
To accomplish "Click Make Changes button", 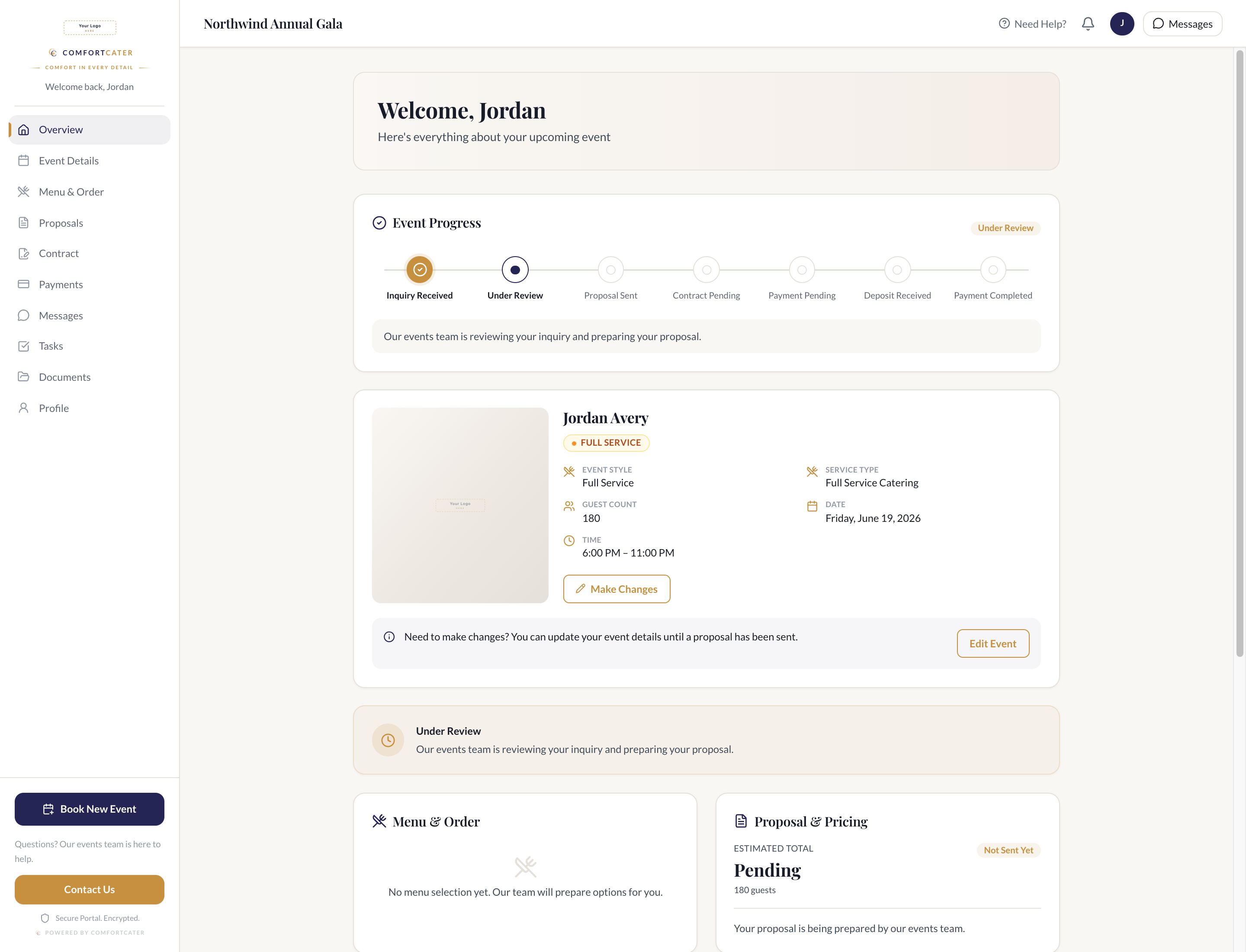I will click(x=617, y=589).
